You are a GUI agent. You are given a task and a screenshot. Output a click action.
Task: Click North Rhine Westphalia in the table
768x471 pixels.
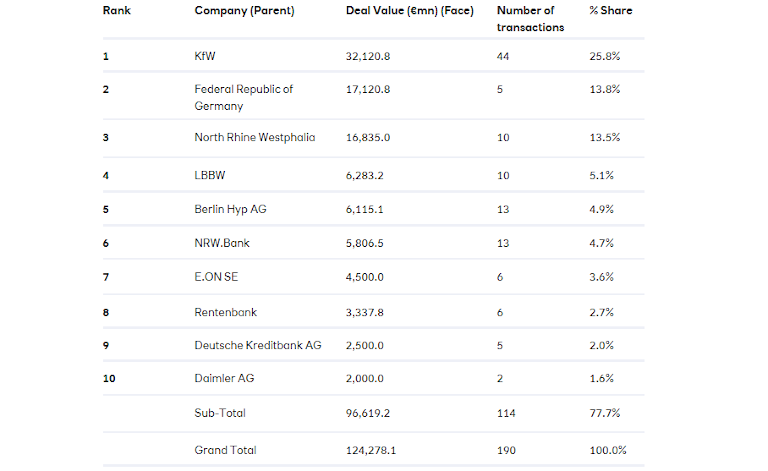[x=254, y=138]
